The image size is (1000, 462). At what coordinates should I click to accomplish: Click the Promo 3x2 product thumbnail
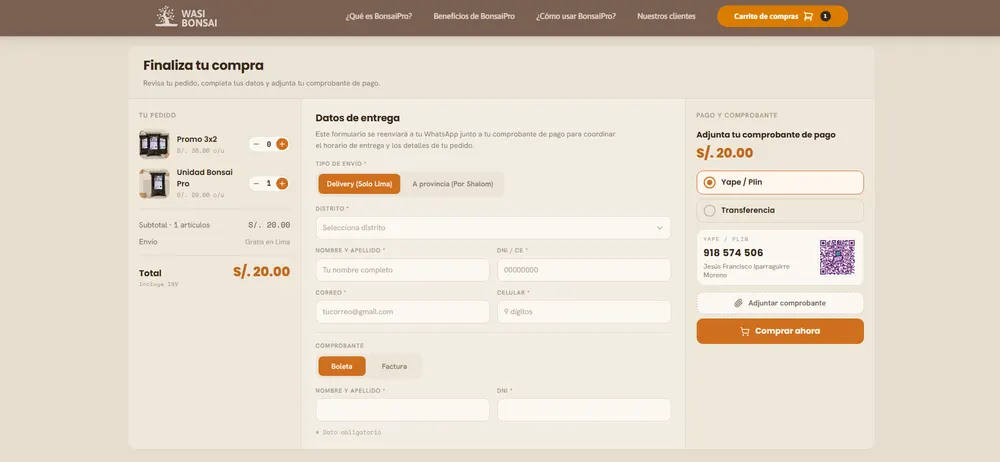(x=154, y=144)
